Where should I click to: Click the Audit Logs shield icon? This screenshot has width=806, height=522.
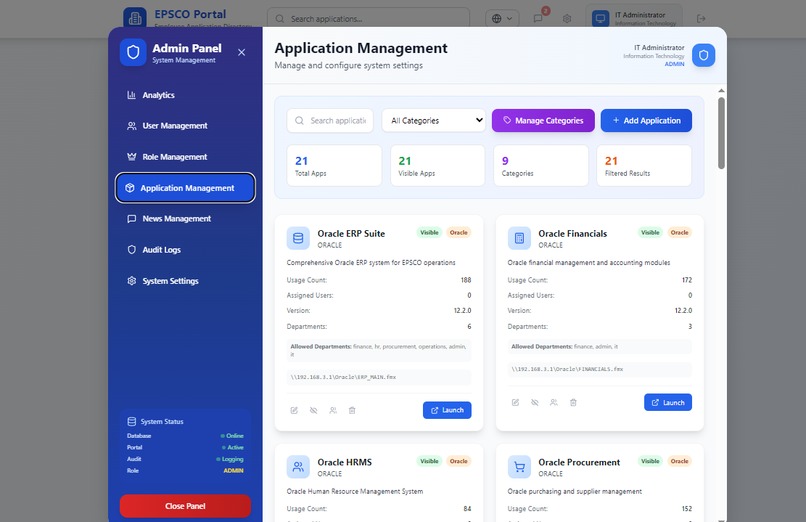[132, 250]
